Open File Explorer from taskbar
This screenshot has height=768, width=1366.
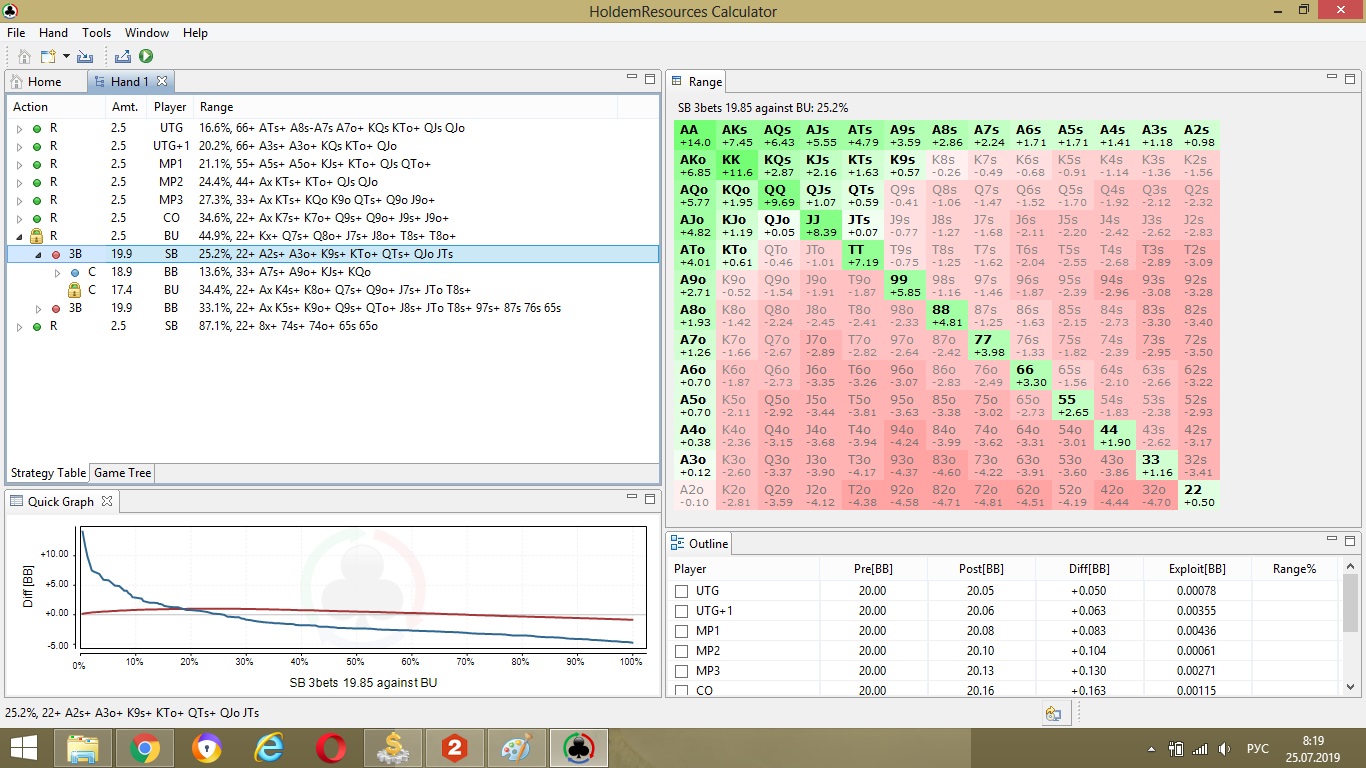click(x=83, y=748)
